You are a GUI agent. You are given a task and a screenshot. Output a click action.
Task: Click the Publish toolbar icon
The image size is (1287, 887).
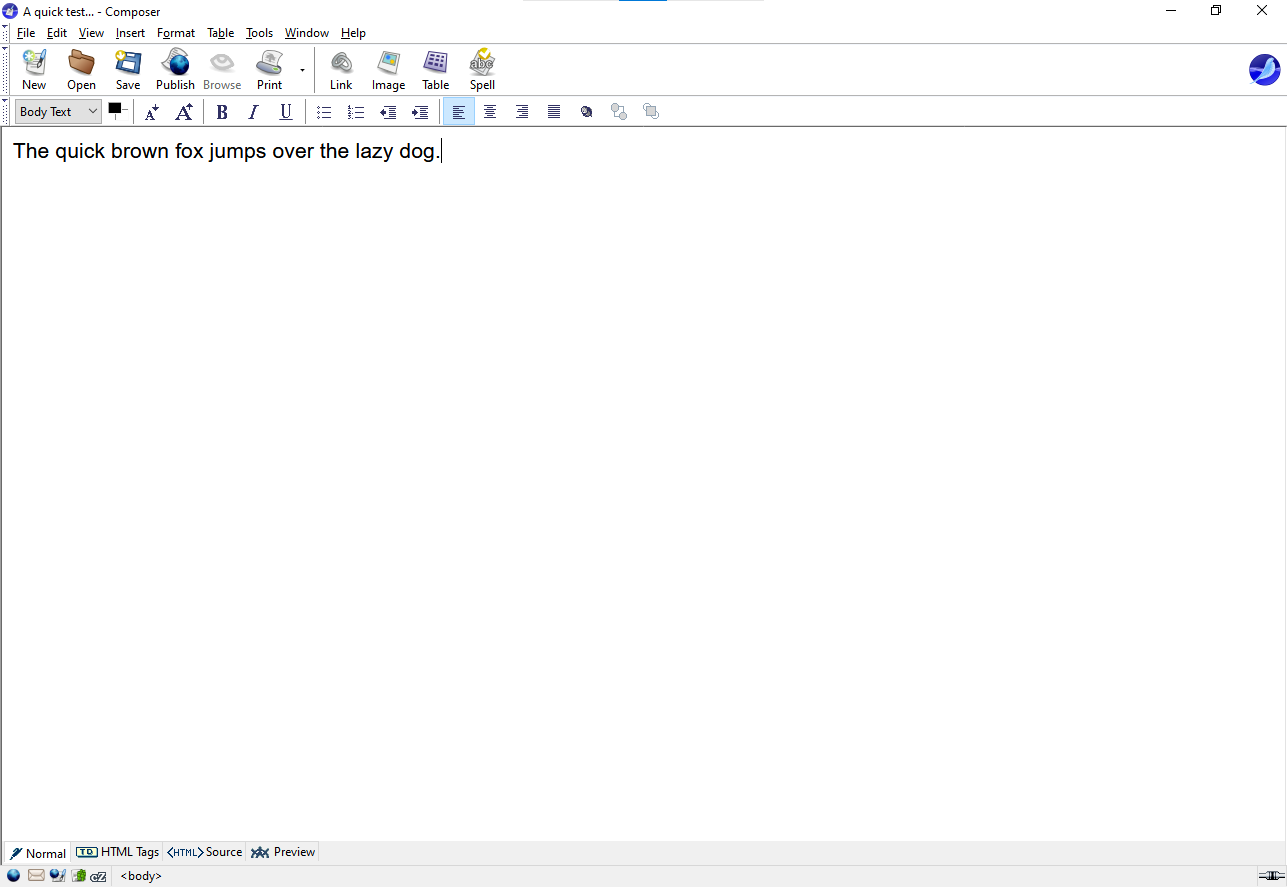175,70
